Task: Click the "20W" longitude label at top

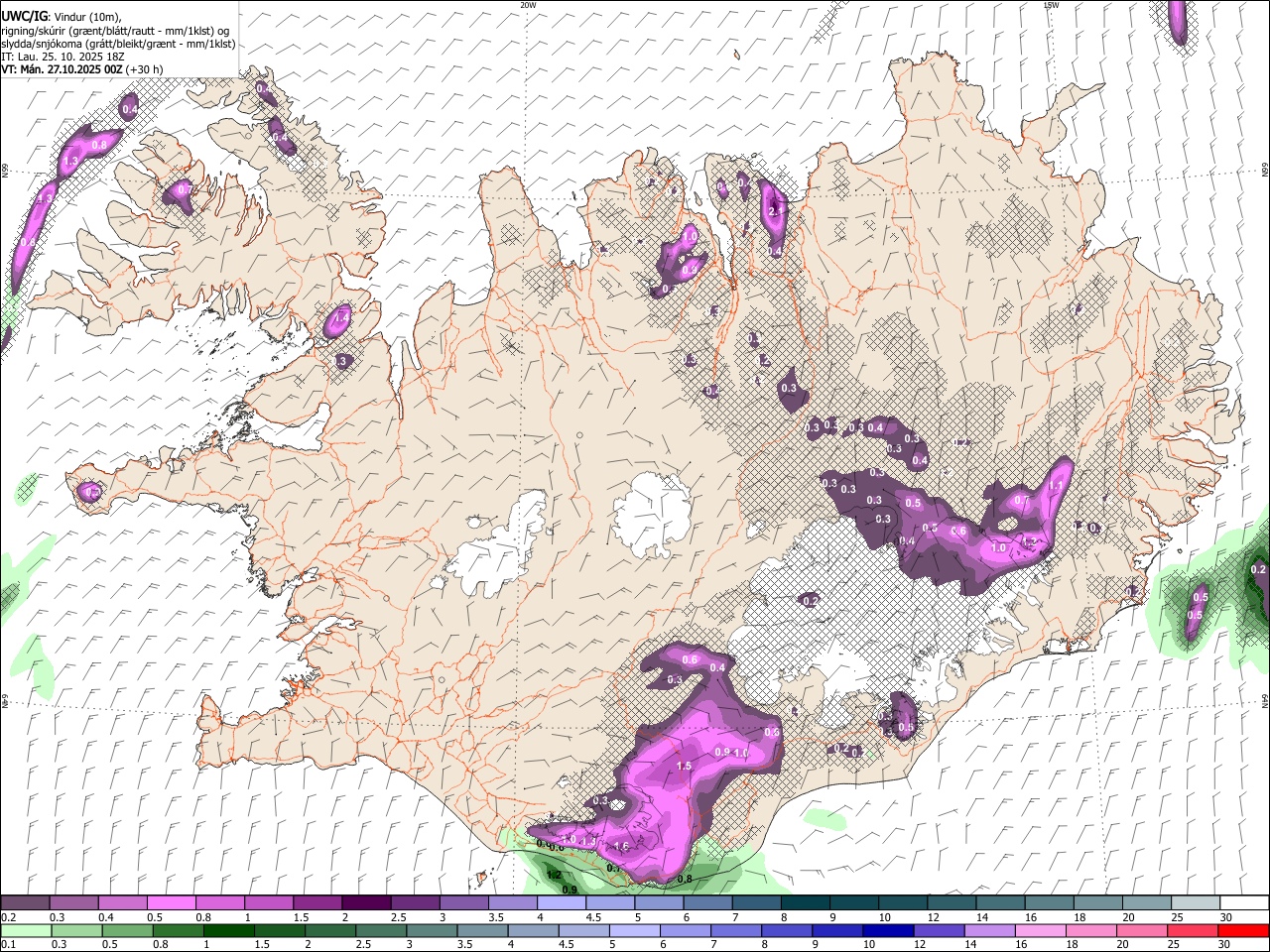Action: pos(528,5)
